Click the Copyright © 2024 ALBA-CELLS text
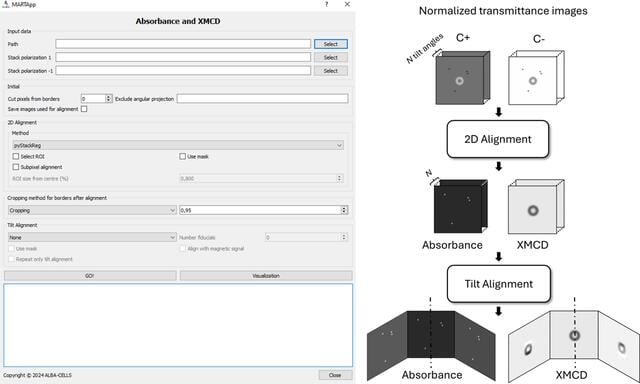Screen dimensions: 640x384 pyautogui.click(x=38, y=375)
